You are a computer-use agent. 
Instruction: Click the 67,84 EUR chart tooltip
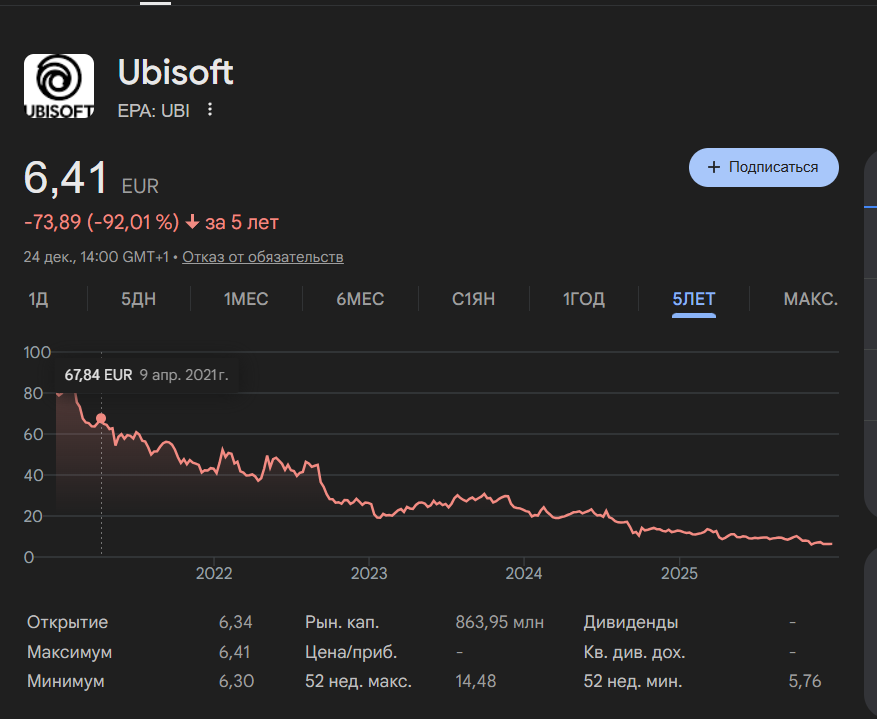[x=147, y=375]
